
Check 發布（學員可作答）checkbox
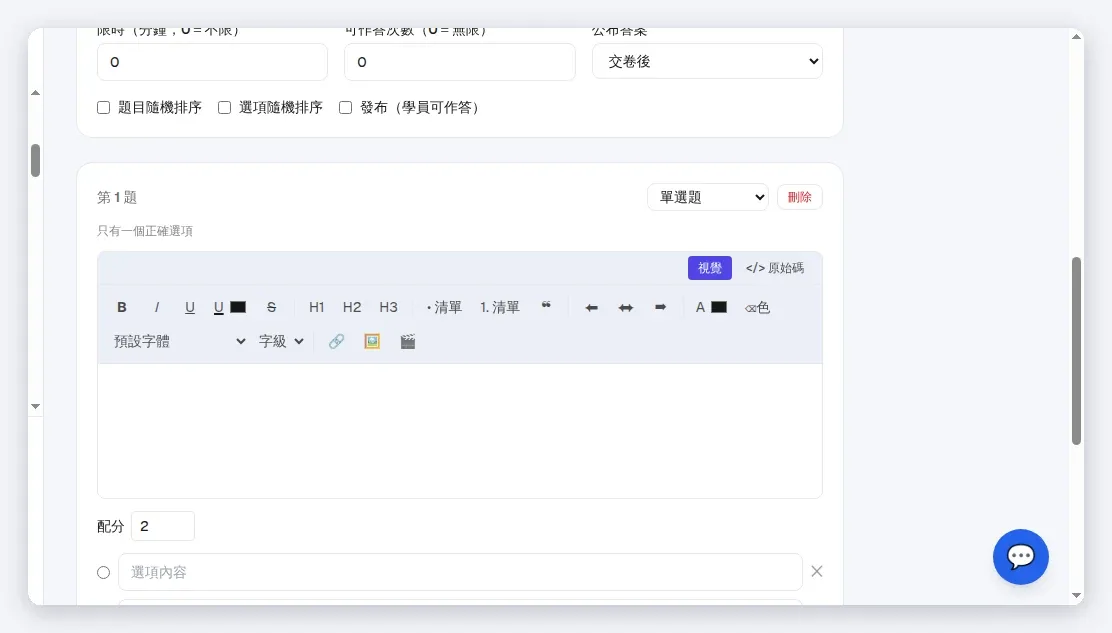click(345, 108)
